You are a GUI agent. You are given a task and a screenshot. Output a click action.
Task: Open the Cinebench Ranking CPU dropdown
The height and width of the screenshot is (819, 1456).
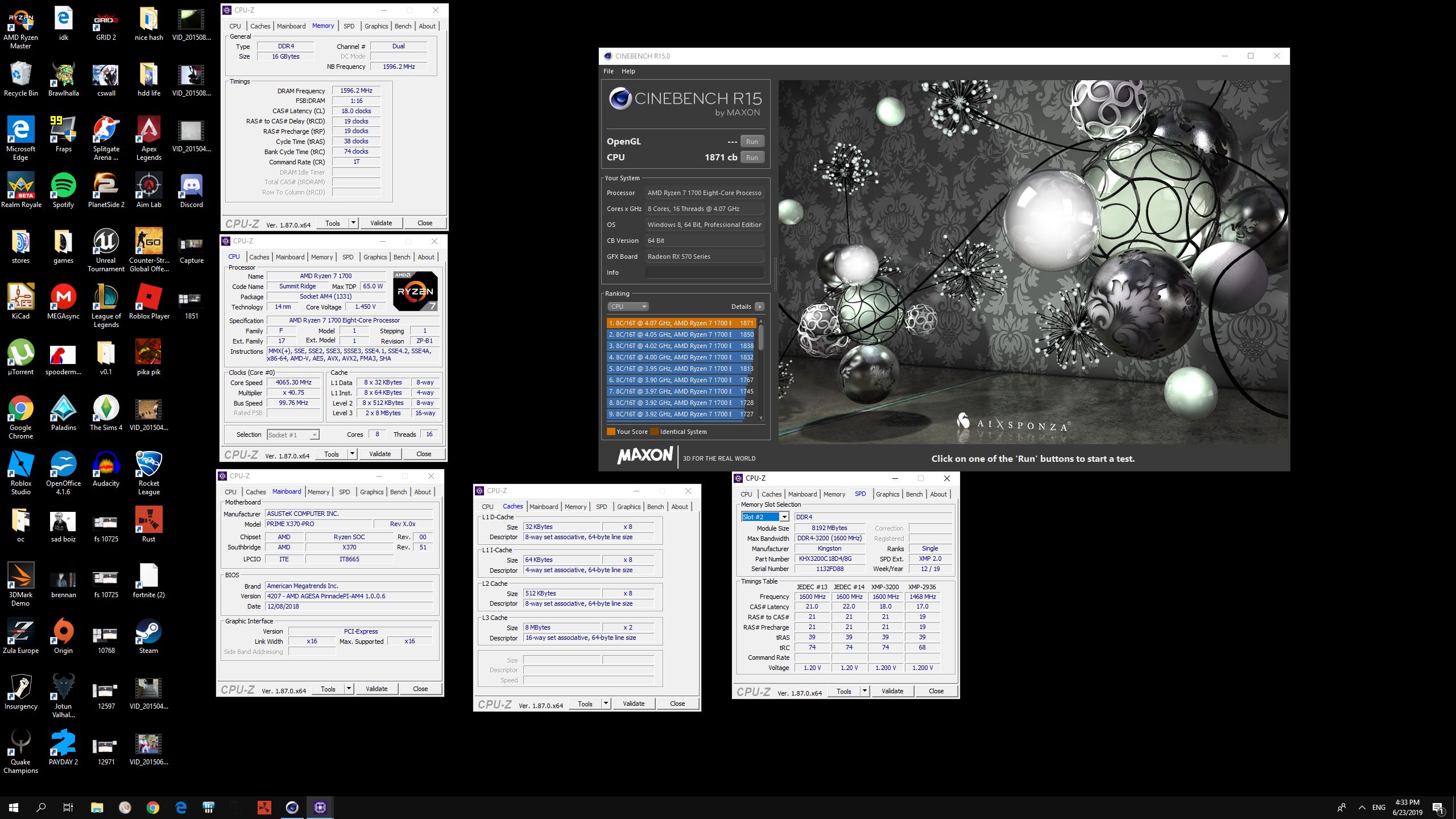tap(628, 307)
